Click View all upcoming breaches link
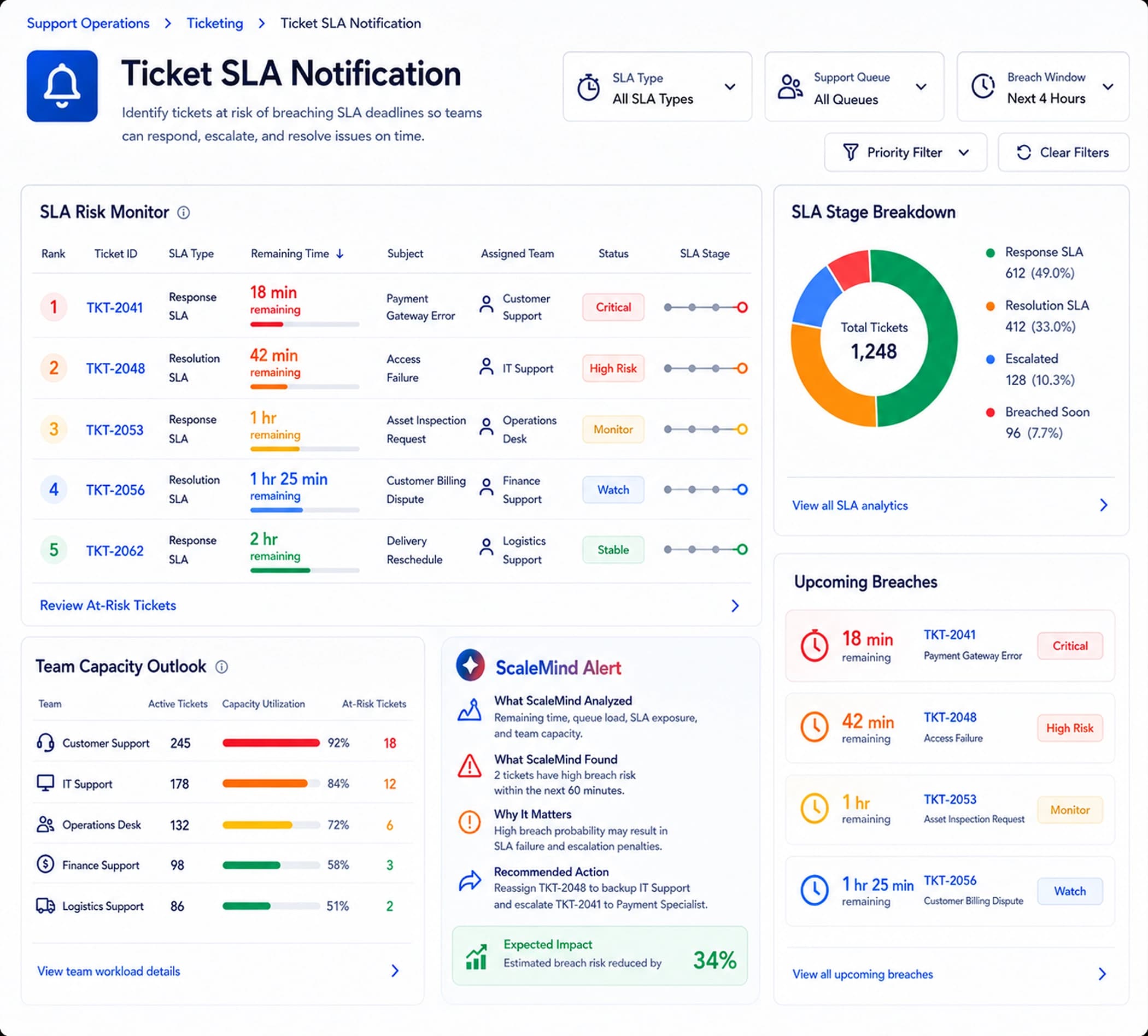 (x=862, y=974)
